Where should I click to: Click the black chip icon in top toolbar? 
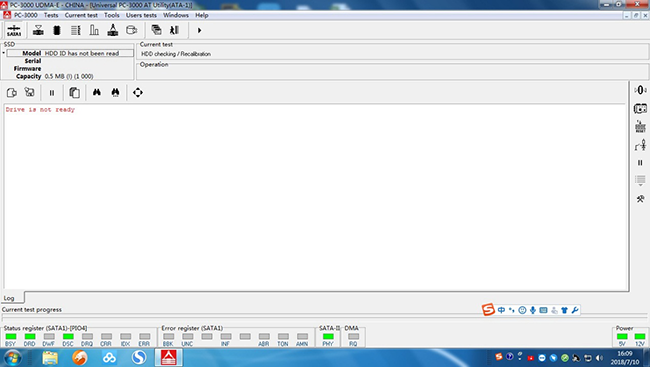(x=57, y=30)
